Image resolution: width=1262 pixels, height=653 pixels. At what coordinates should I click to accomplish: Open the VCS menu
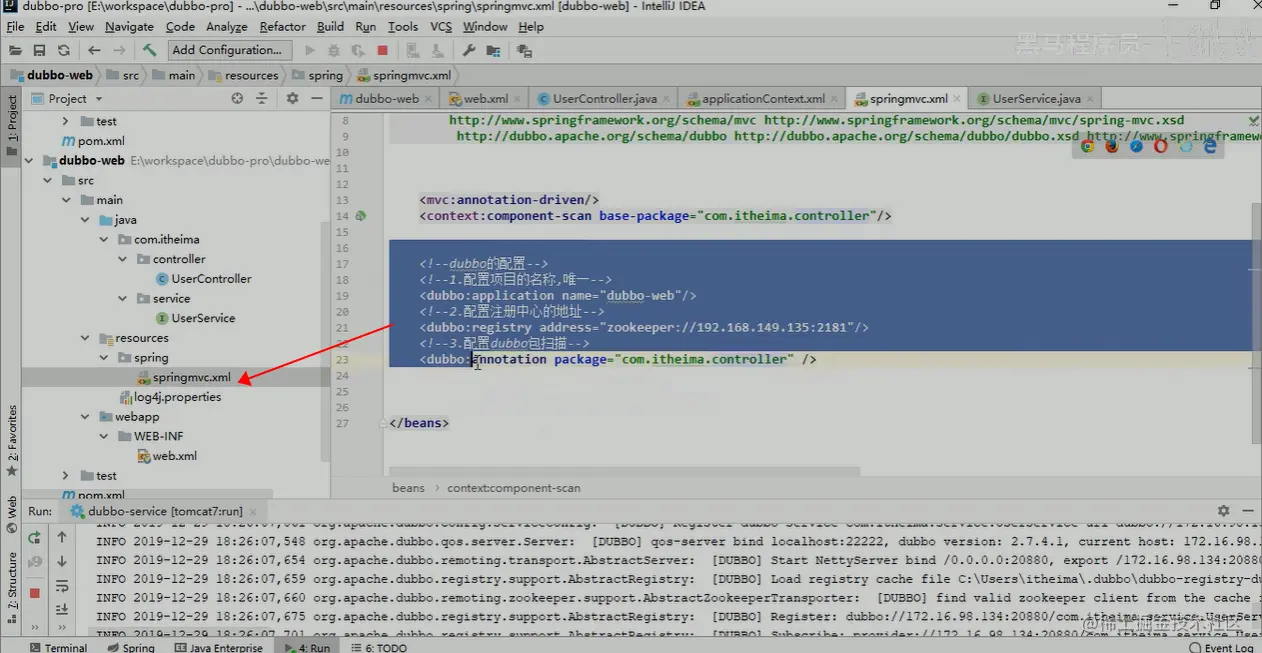click(x=441, y=27)
